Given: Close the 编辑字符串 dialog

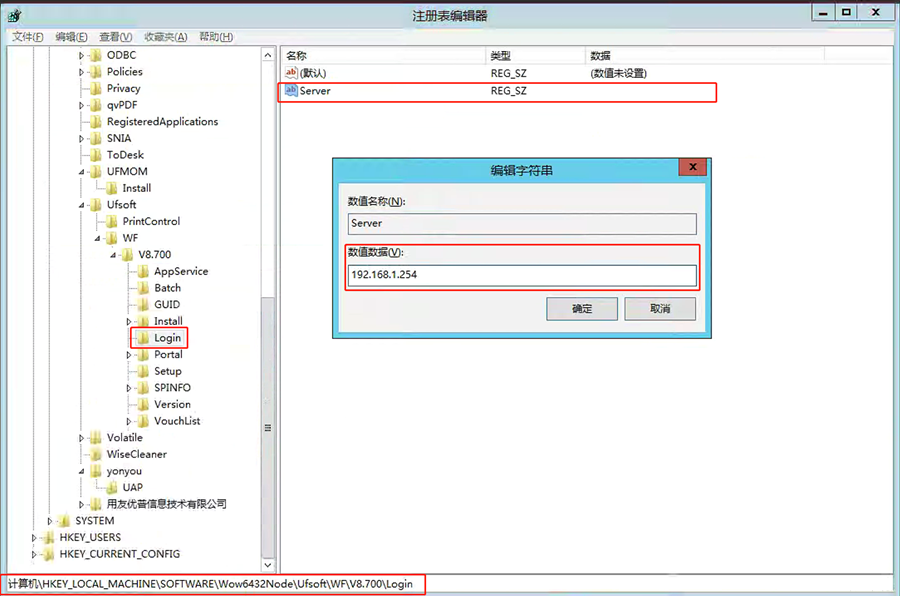Looking at the screenshot, I should coord(693,167).
